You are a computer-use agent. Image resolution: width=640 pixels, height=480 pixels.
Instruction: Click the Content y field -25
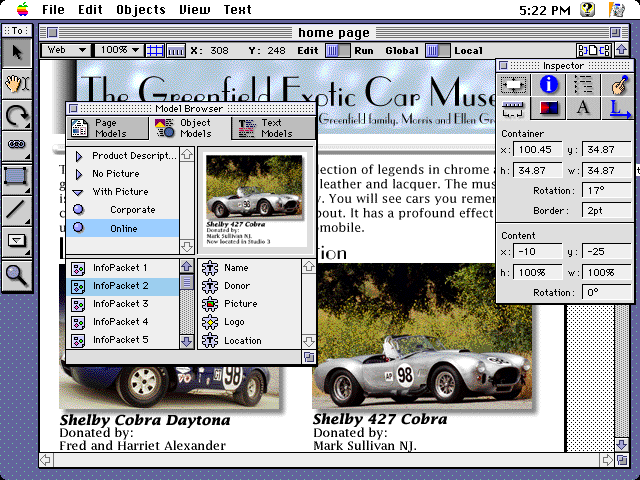click(607, 252)
